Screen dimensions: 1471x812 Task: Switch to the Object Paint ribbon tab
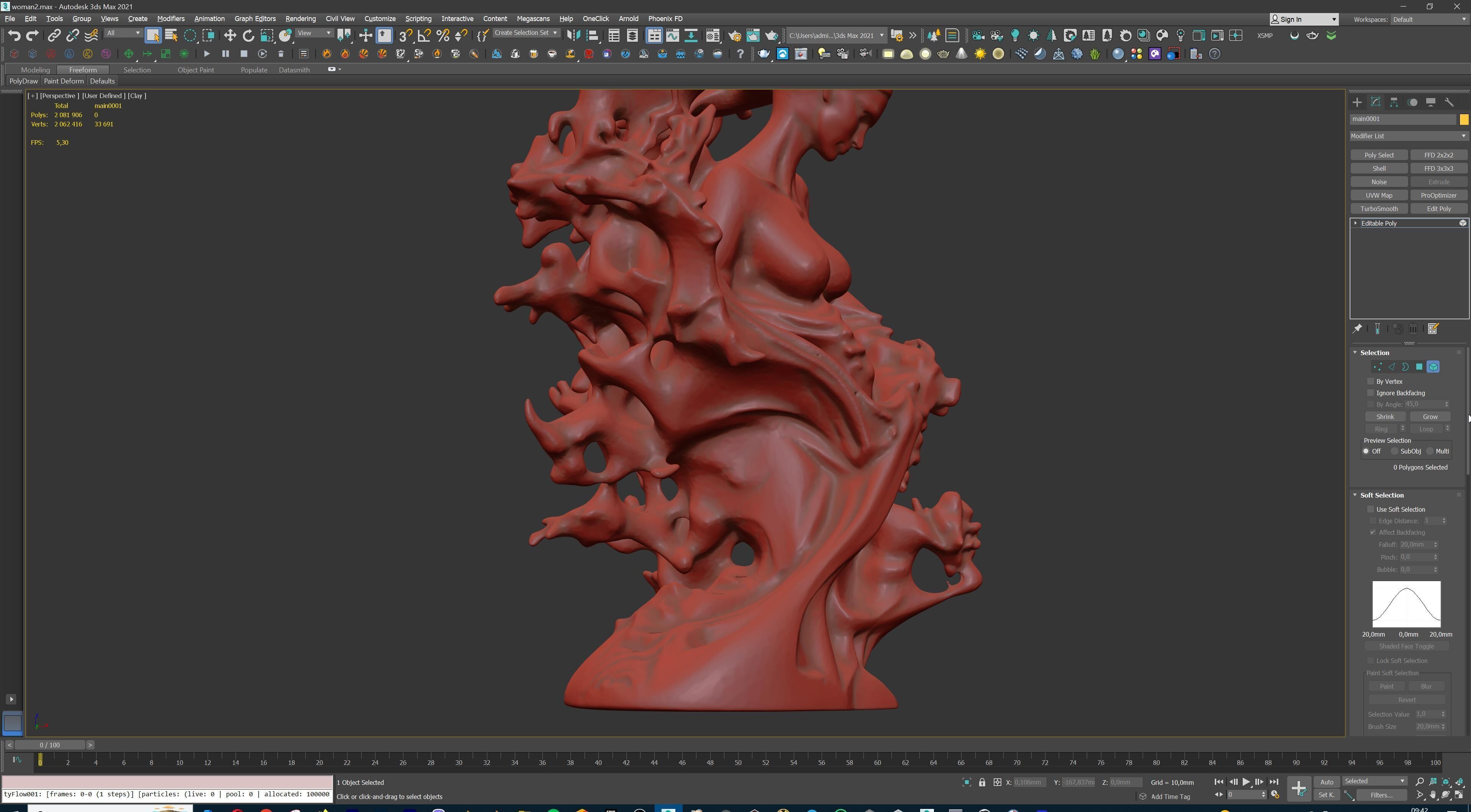pos(195,70)
